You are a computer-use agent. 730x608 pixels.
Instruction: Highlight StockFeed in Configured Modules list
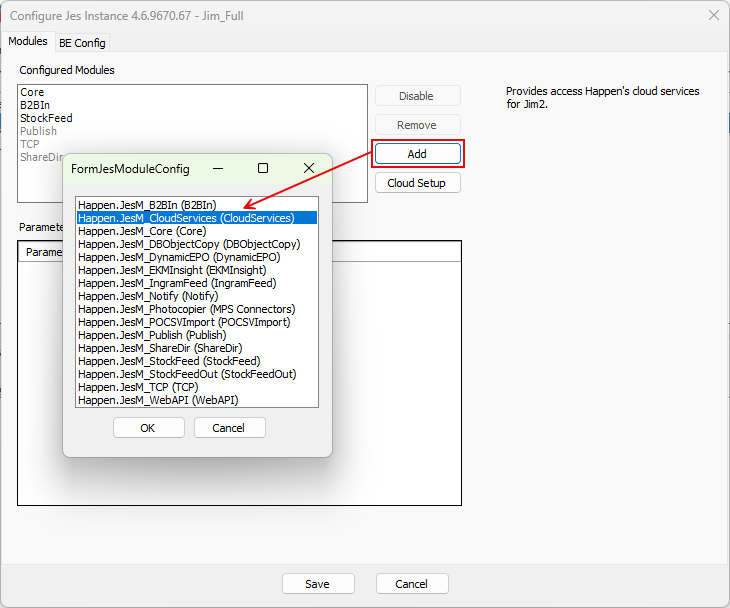46,118
